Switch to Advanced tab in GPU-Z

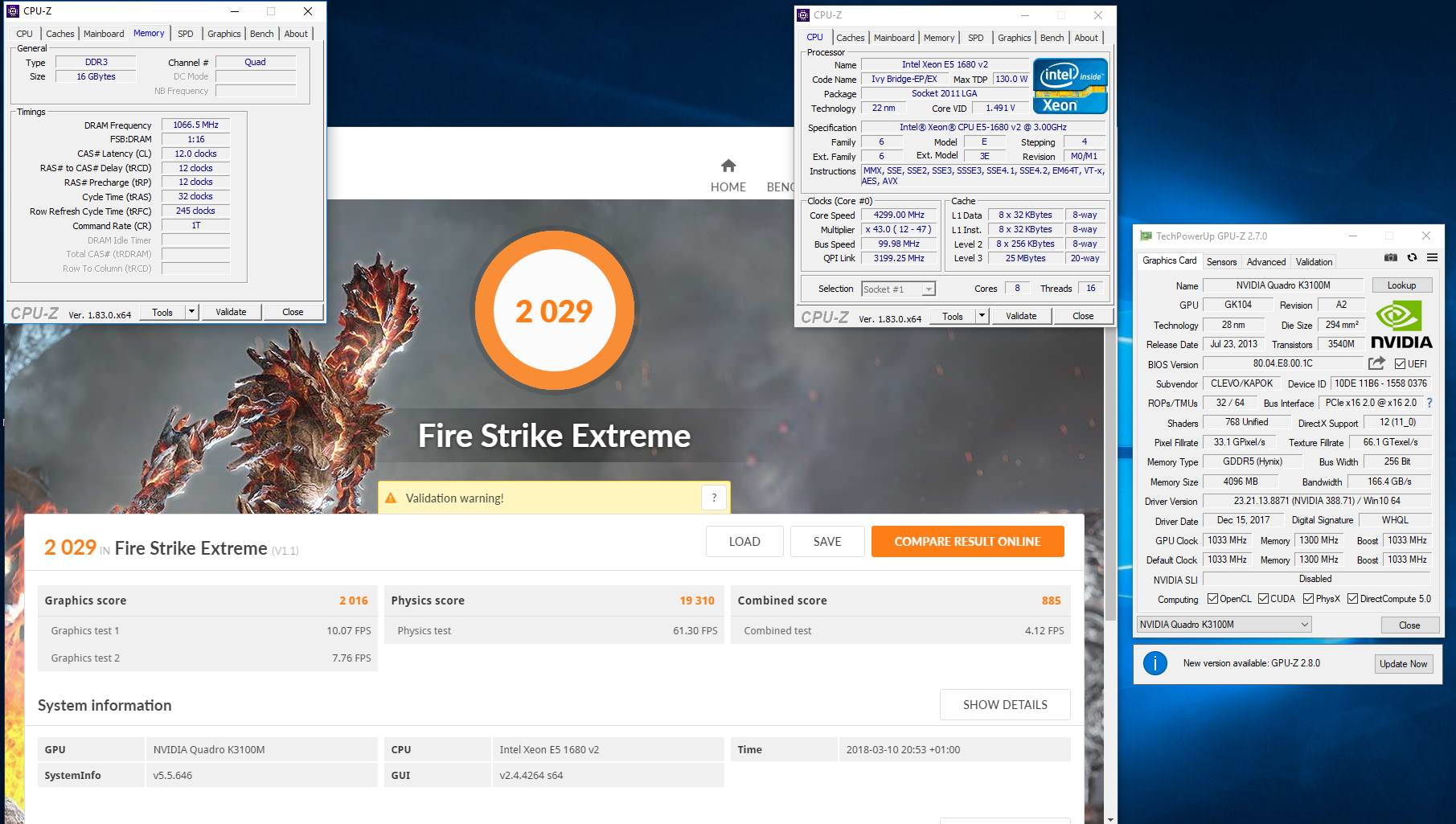coord(1266,262)
